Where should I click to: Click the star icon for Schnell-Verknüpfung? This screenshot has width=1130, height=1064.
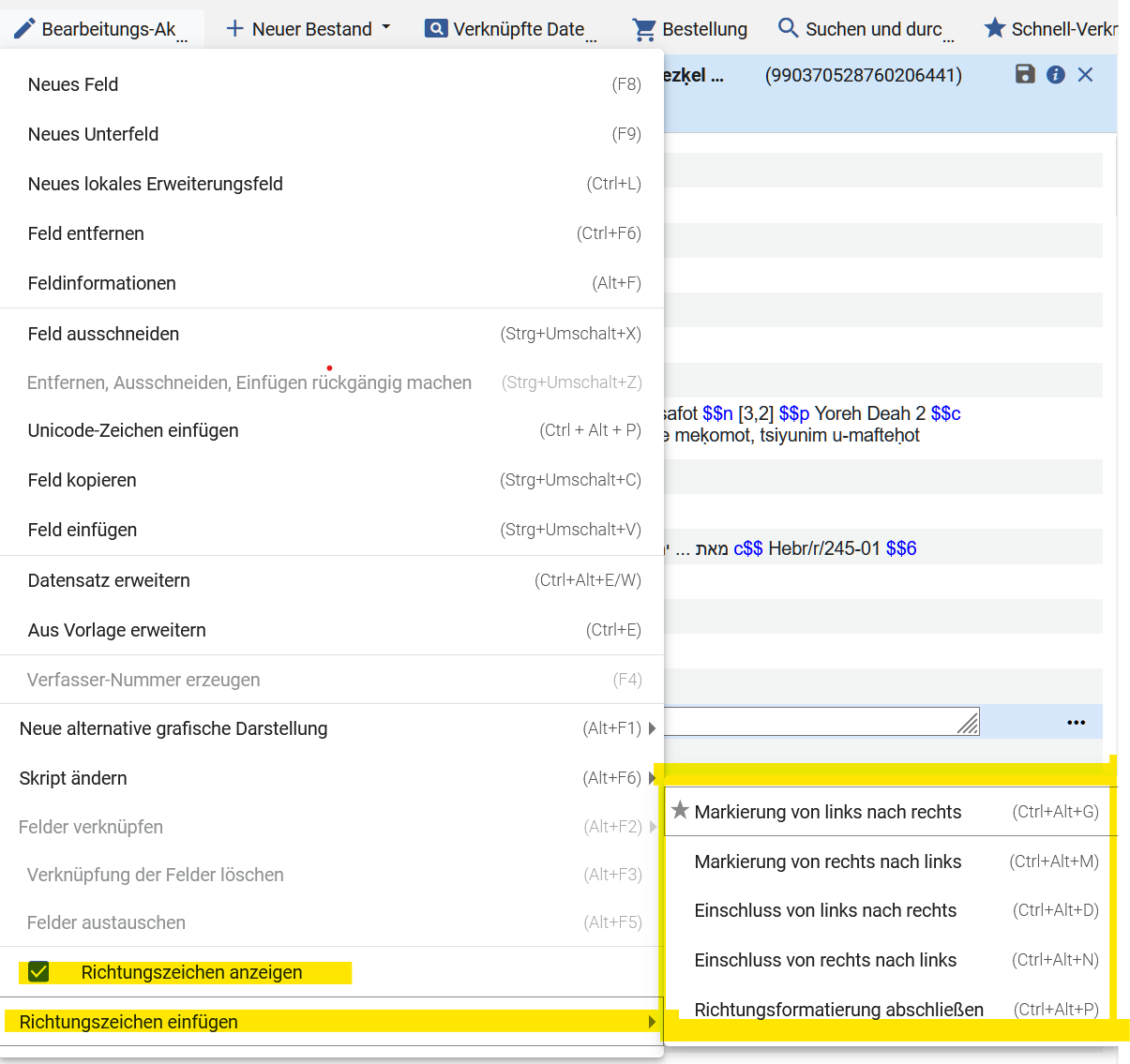point(994,28)
